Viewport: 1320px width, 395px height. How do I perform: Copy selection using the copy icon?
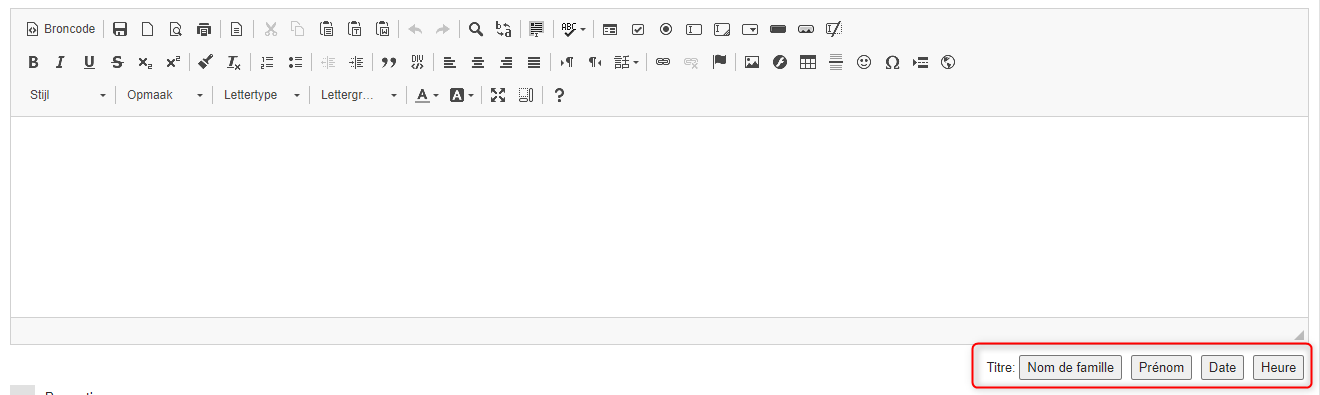(298, 29)
